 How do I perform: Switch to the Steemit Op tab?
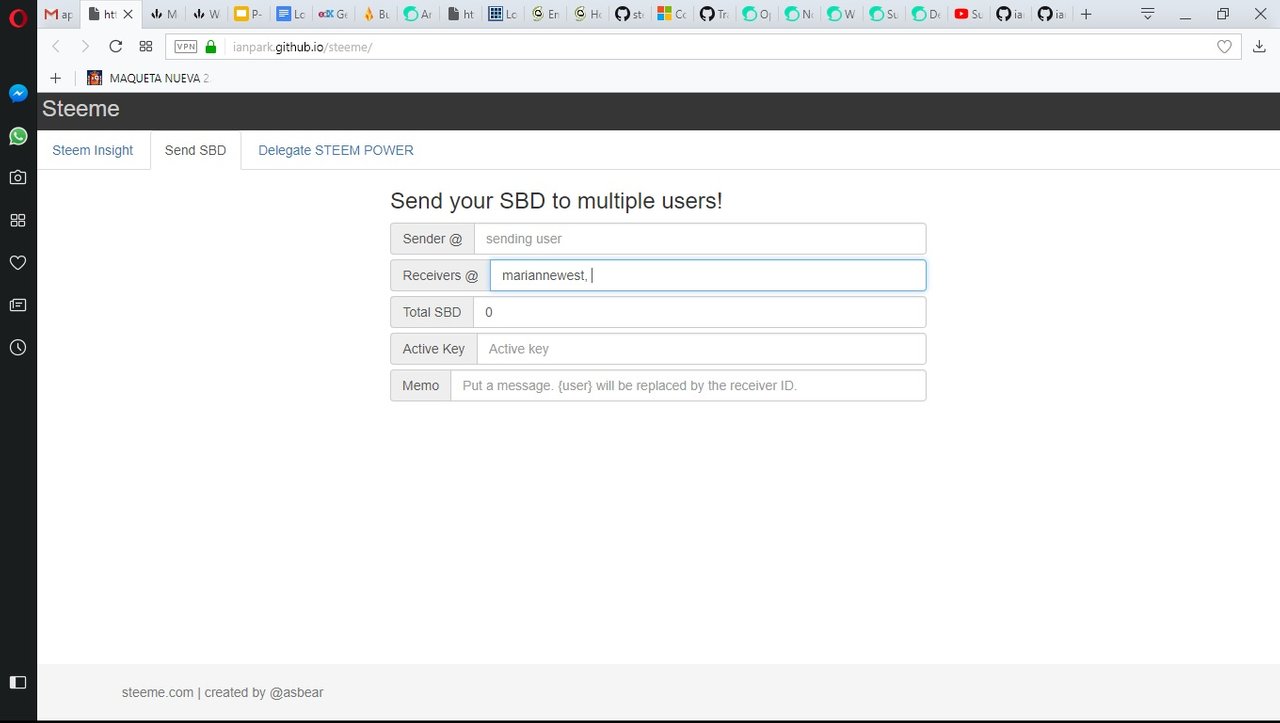(x=757, y=14)
